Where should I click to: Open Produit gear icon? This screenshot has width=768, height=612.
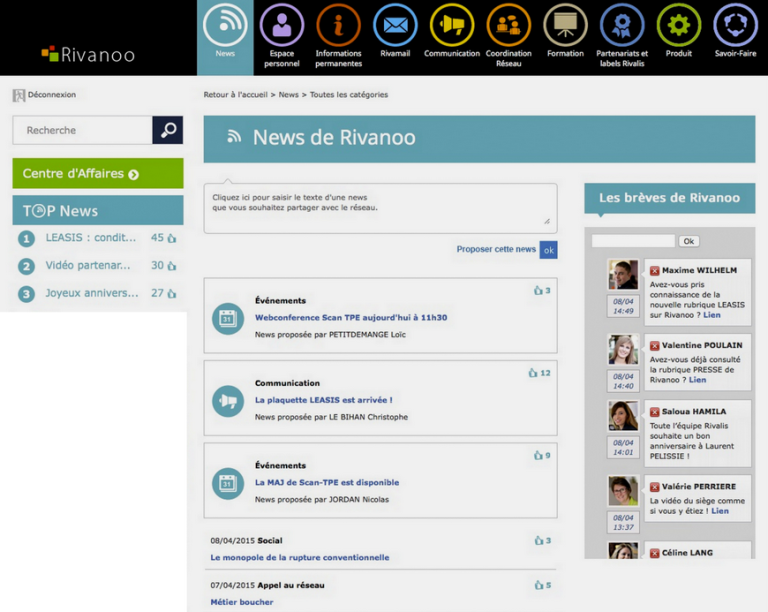(679, 25)
